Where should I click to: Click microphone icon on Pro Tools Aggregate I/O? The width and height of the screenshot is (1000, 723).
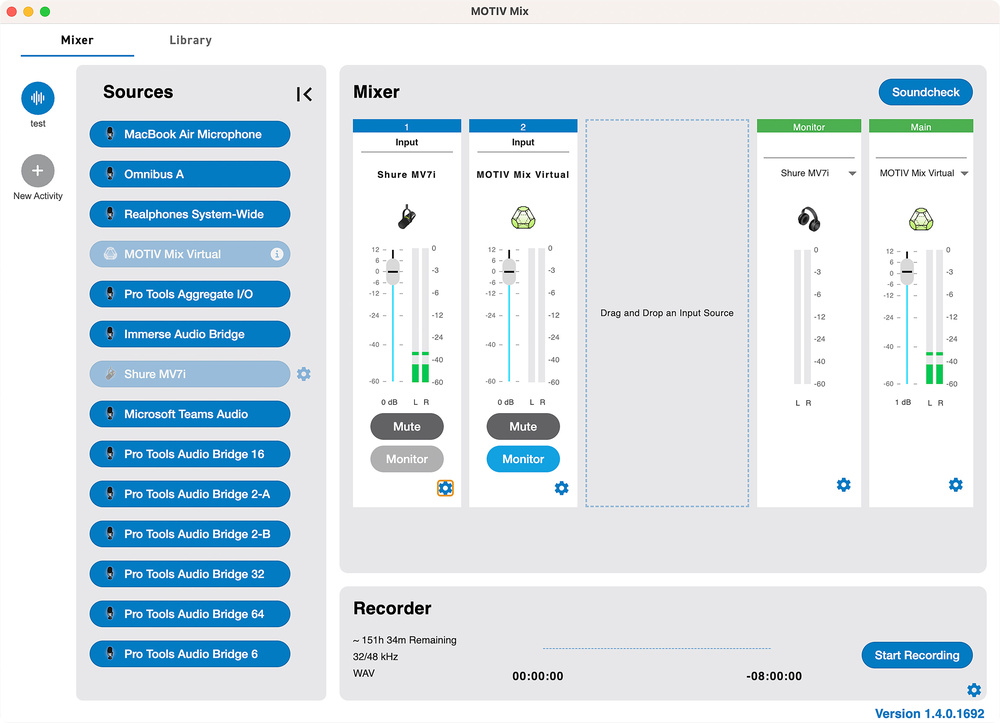pyautogui.click(x=110, y=294)
